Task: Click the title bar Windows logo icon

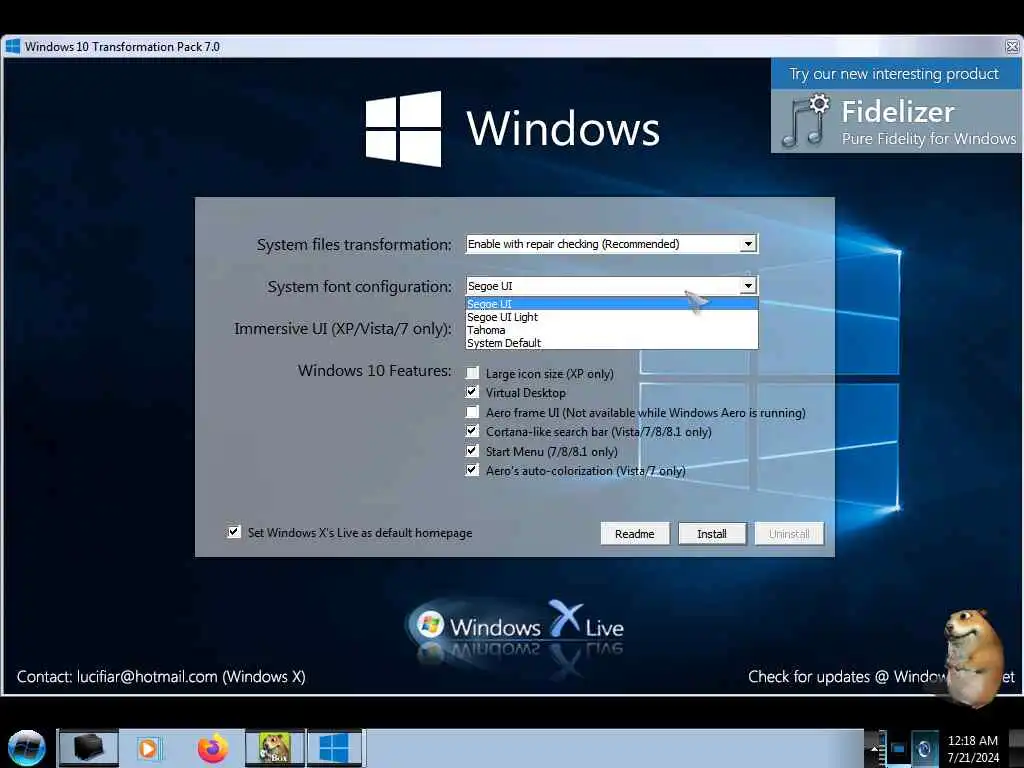Action: (x=12, y=46)
